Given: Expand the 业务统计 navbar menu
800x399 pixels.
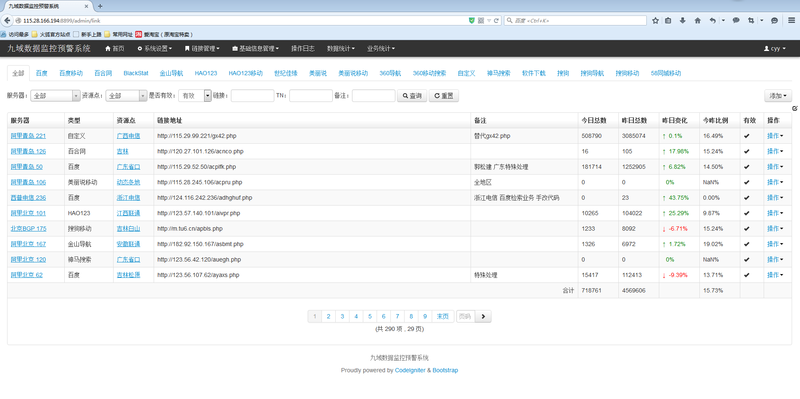Looking at the screenshot, I should [381, 48].
